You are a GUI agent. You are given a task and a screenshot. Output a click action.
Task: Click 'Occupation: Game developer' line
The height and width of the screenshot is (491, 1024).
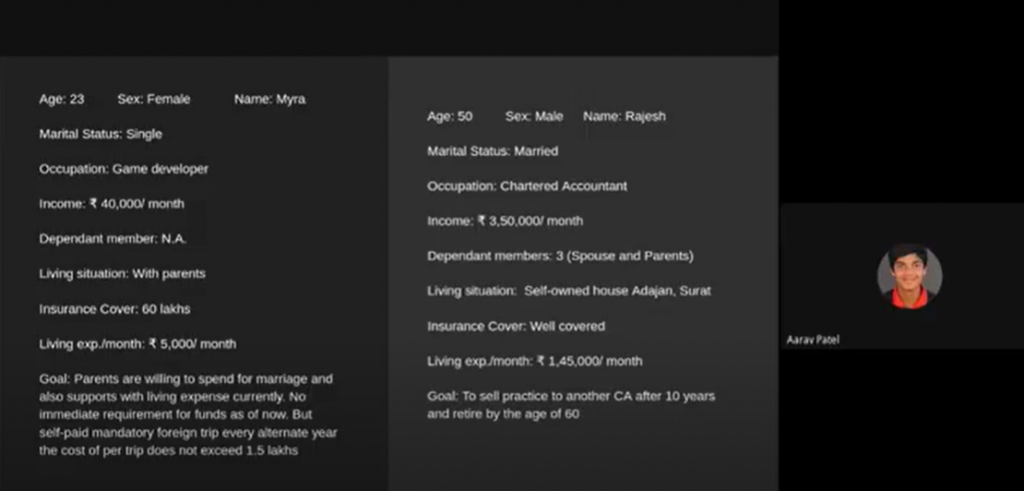[x=123, y=169]
